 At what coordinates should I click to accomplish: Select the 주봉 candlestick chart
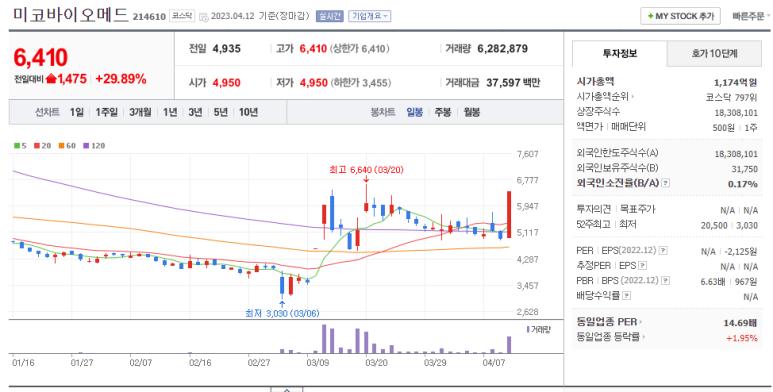(443, 112)
